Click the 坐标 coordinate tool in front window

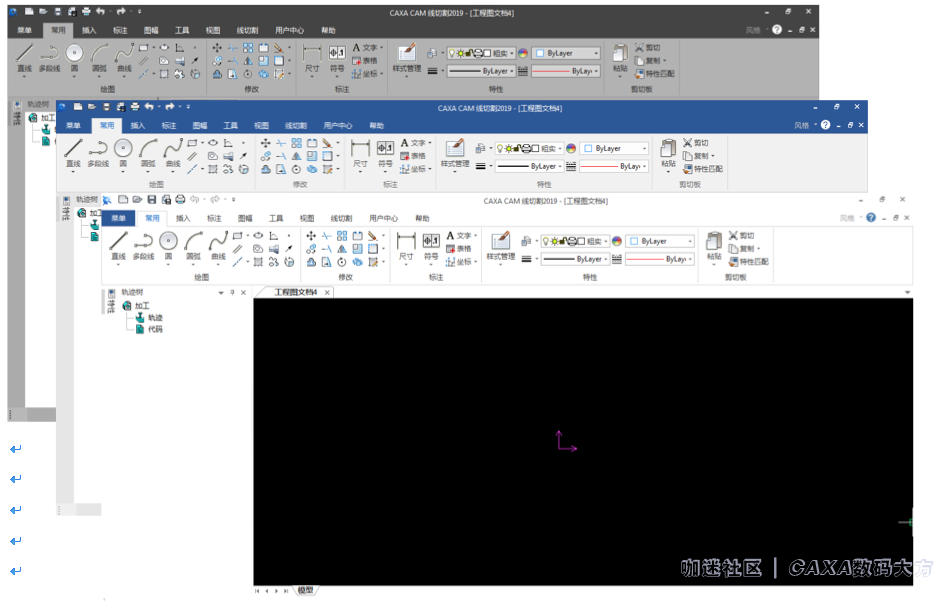(460, 262)
